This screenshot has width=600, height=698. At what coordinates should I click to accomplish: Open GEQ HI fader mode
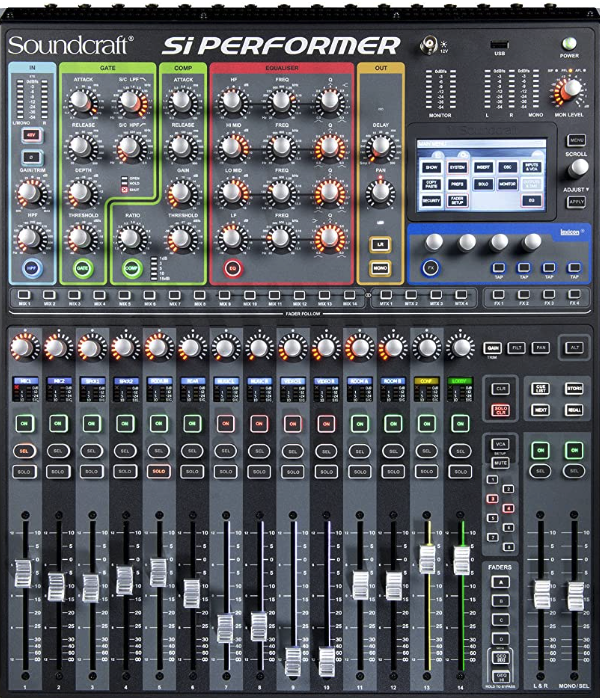coord(501,677)
